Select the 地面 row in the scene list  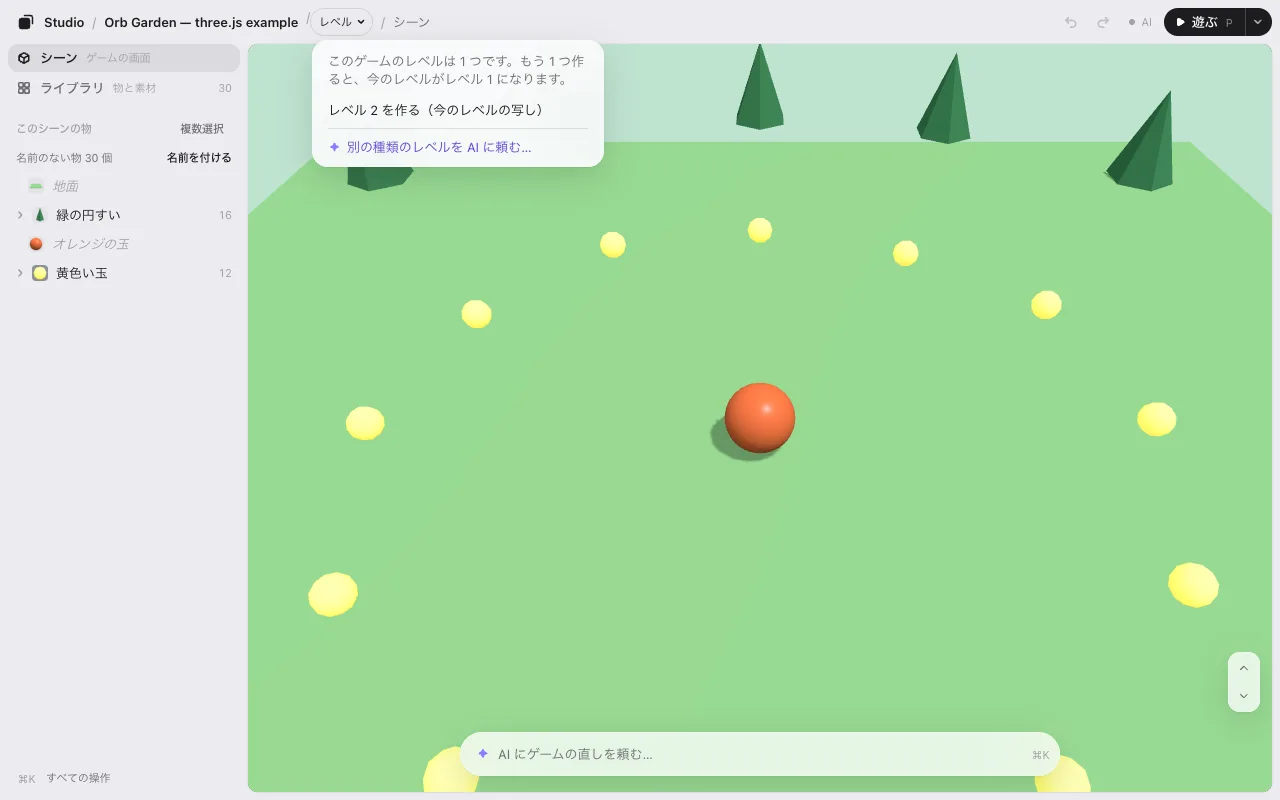[x=124, y=186]
